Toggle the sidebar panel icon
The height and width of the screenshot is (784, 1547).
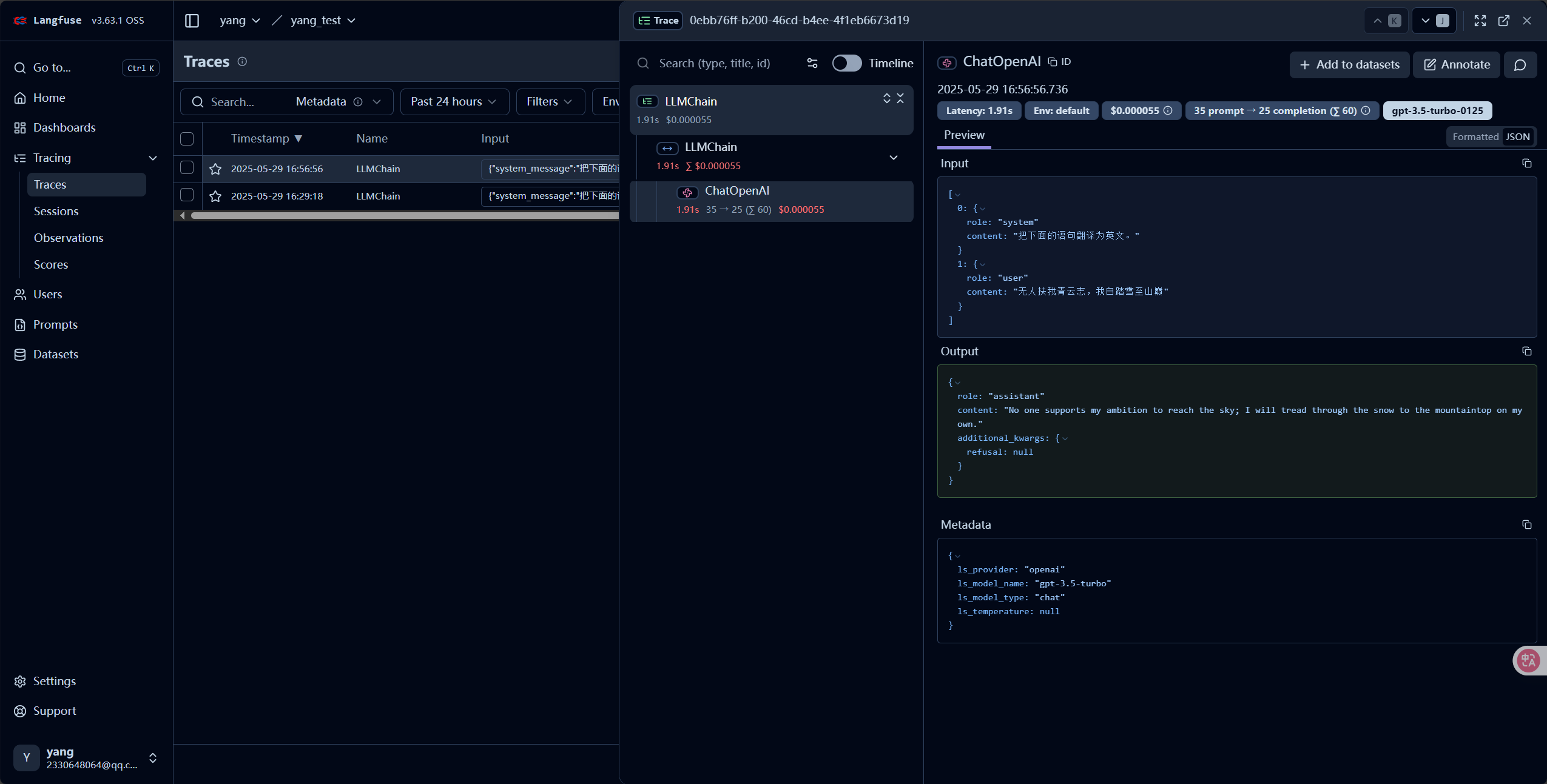tap(192, 21)
